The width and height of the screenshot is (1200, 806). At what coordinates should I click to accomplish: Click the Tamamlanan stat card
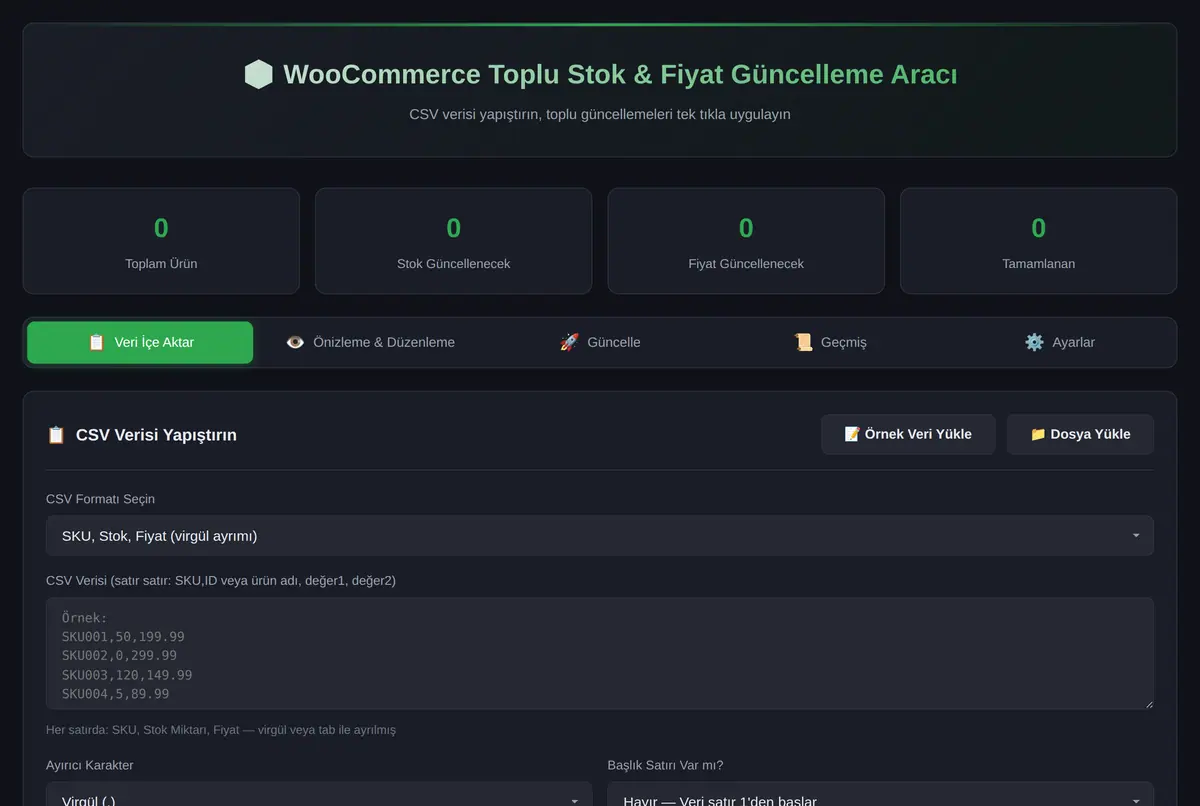point(1039,241)
